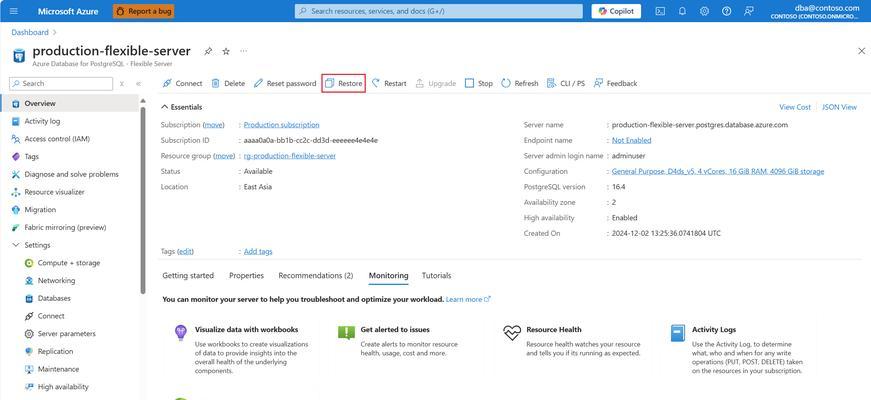
Task: Collapse the Essentials section
Action: [182, 107]
